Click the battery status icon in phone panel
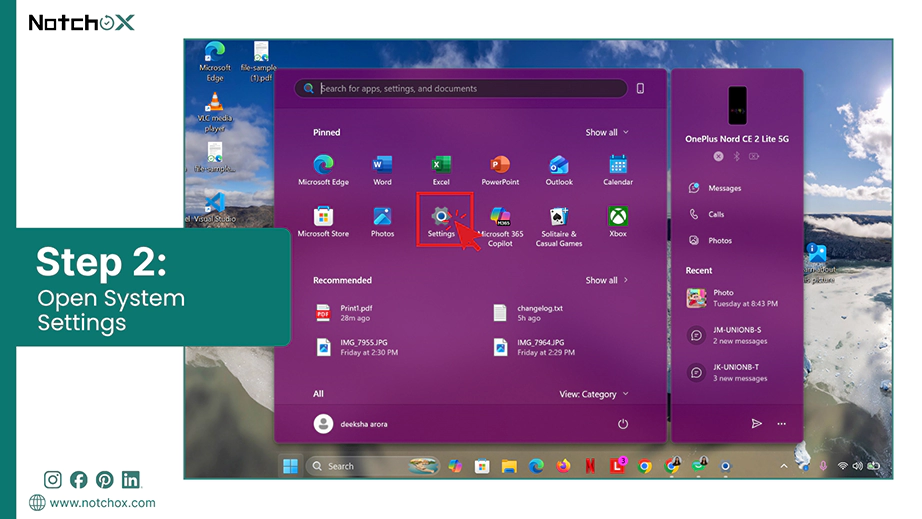922x519 pixels. tap(754, 156)
